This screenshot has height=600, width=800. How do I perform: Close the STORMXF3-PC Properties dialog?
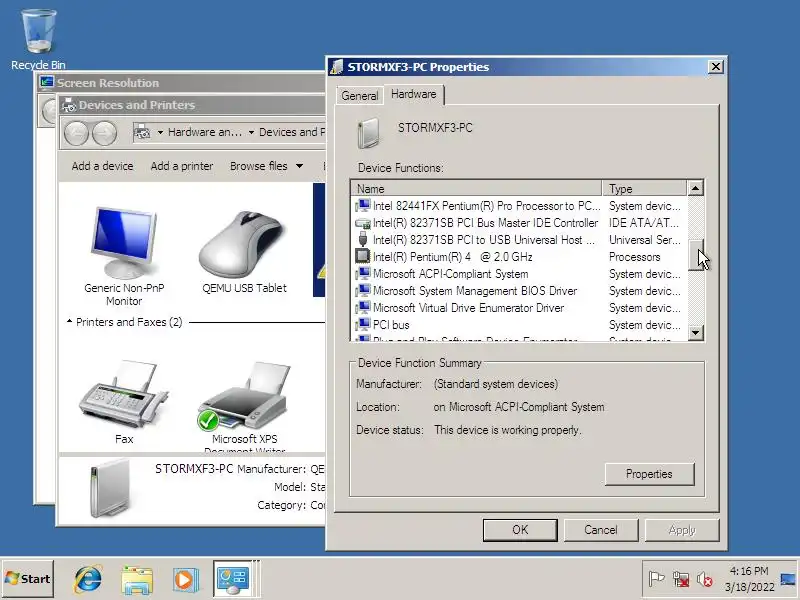pyautogui.click(x=716, y=66)
